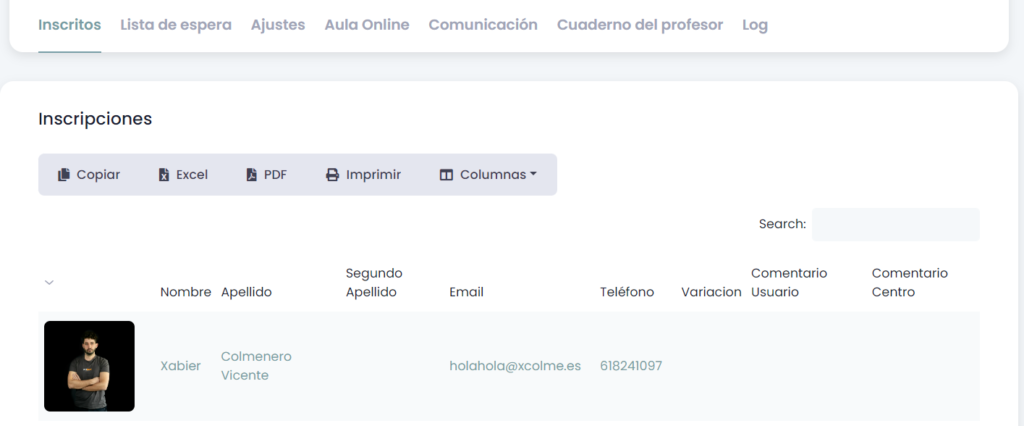
Task: Open the Xabier name link
Action: point(180,366)
